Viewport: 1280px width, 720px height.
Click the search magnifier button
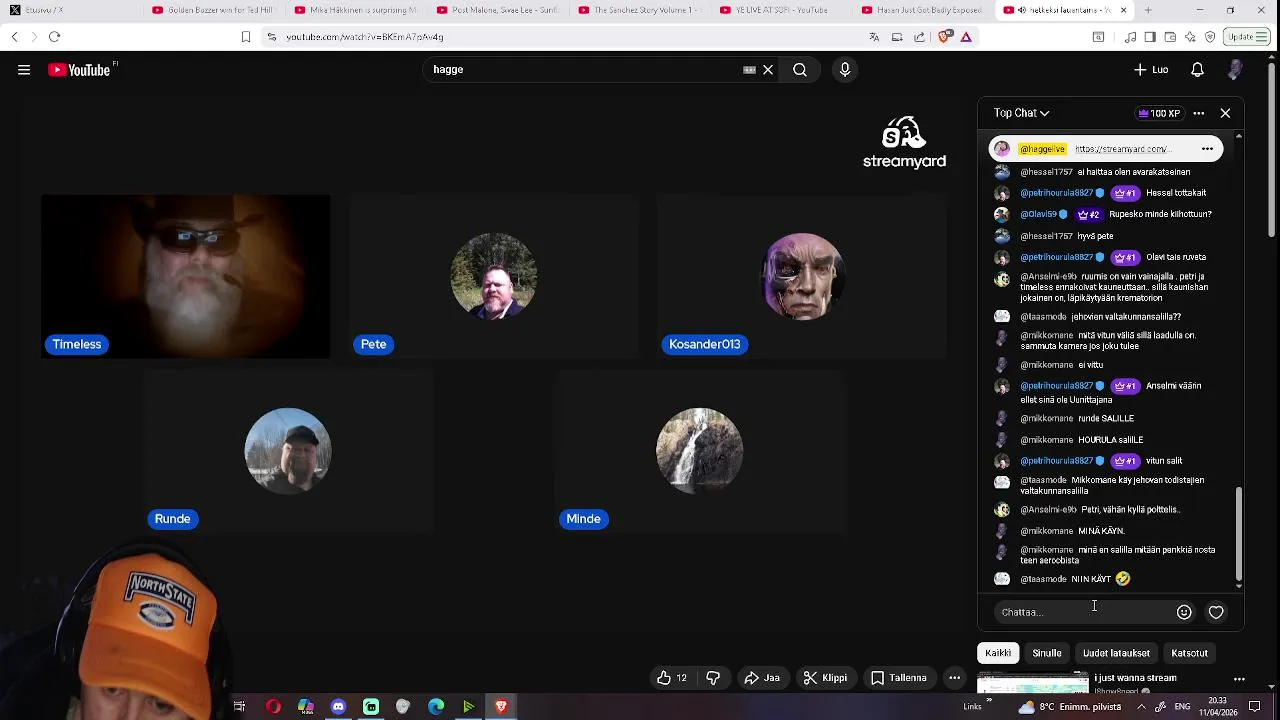(800, 70)
